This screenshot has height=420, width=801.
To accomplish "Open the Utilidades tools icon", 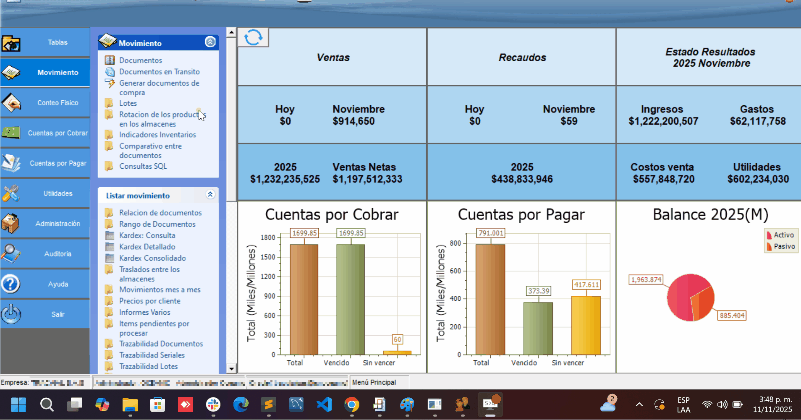I will click(12, 193).
